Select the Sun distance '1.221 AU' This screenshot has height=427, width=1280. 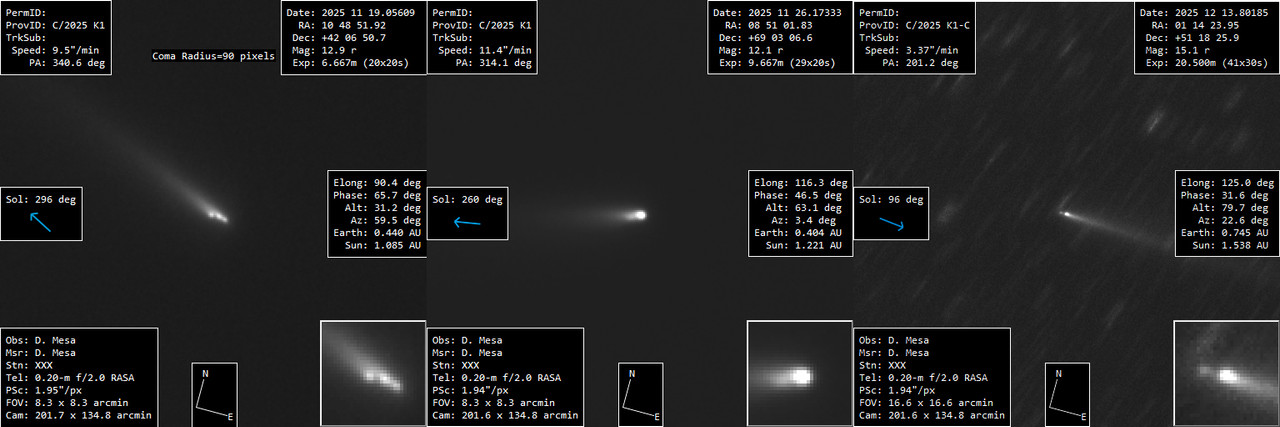click(817, 244)
